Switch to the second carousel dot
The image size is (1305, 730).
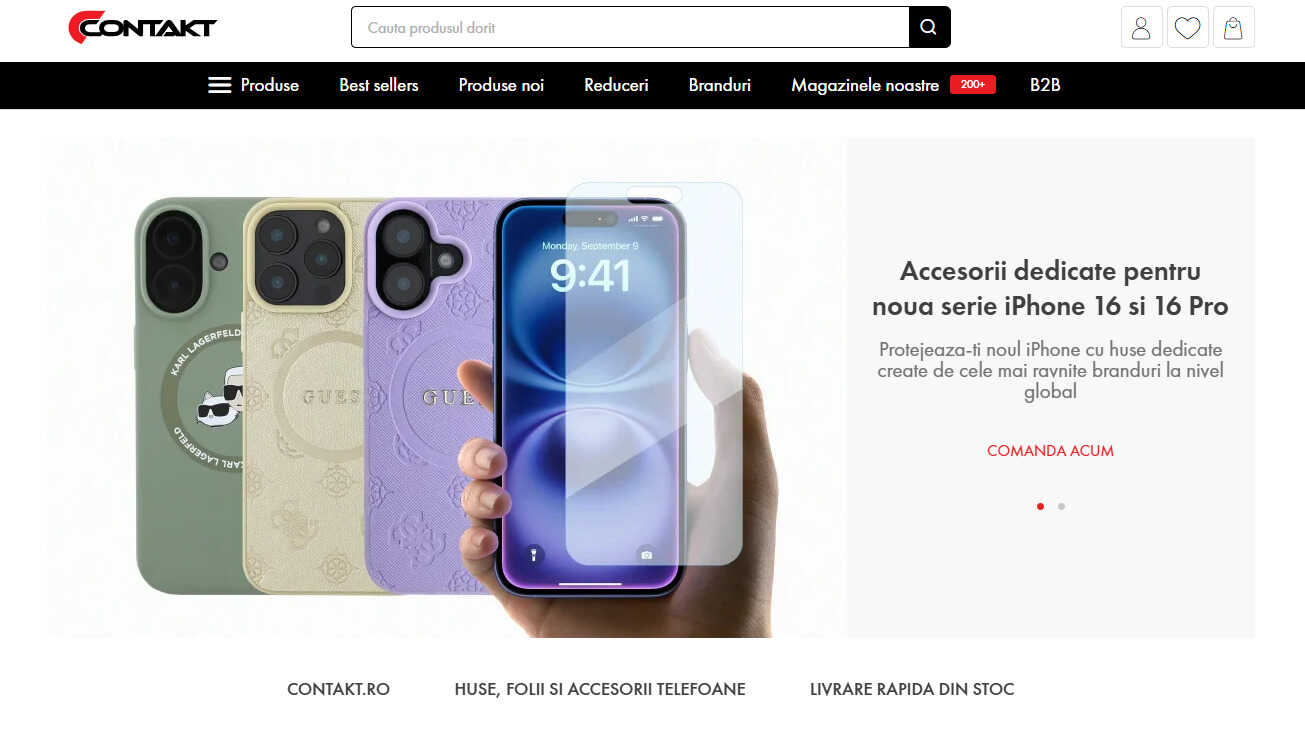1061,506
